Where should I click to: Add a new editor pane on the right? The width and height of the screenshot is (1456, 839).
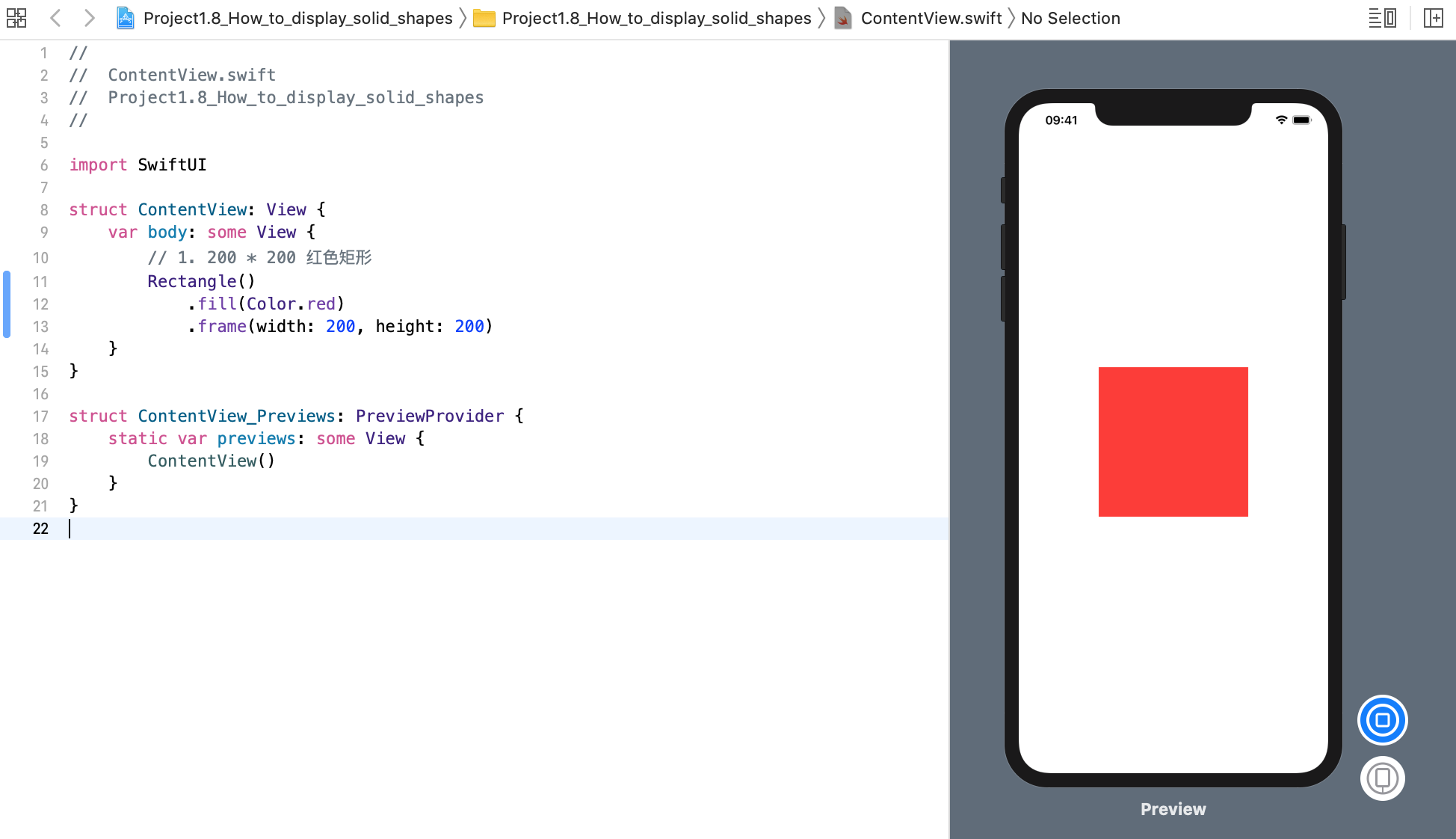pos(1434,18)
